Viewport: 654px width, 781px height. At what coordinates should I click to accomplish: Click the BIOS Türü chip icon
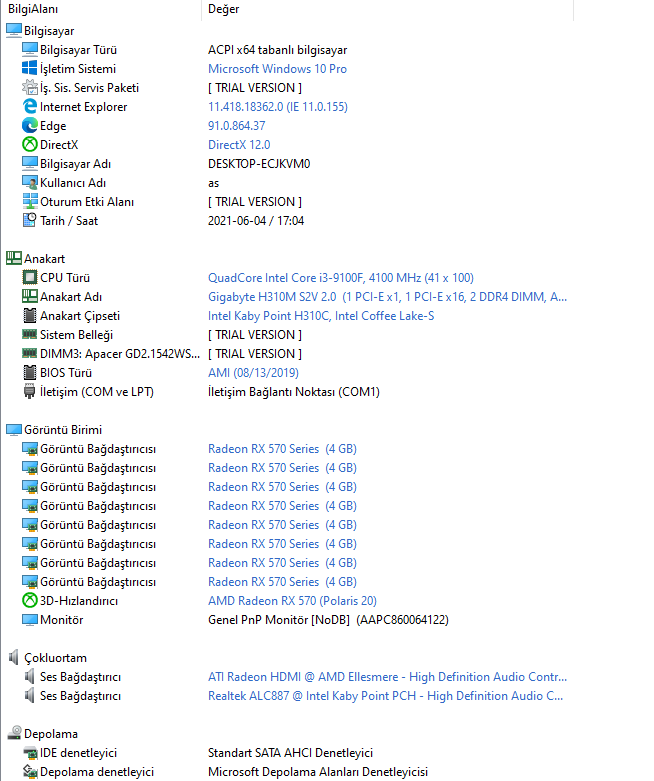pos(30,372)
